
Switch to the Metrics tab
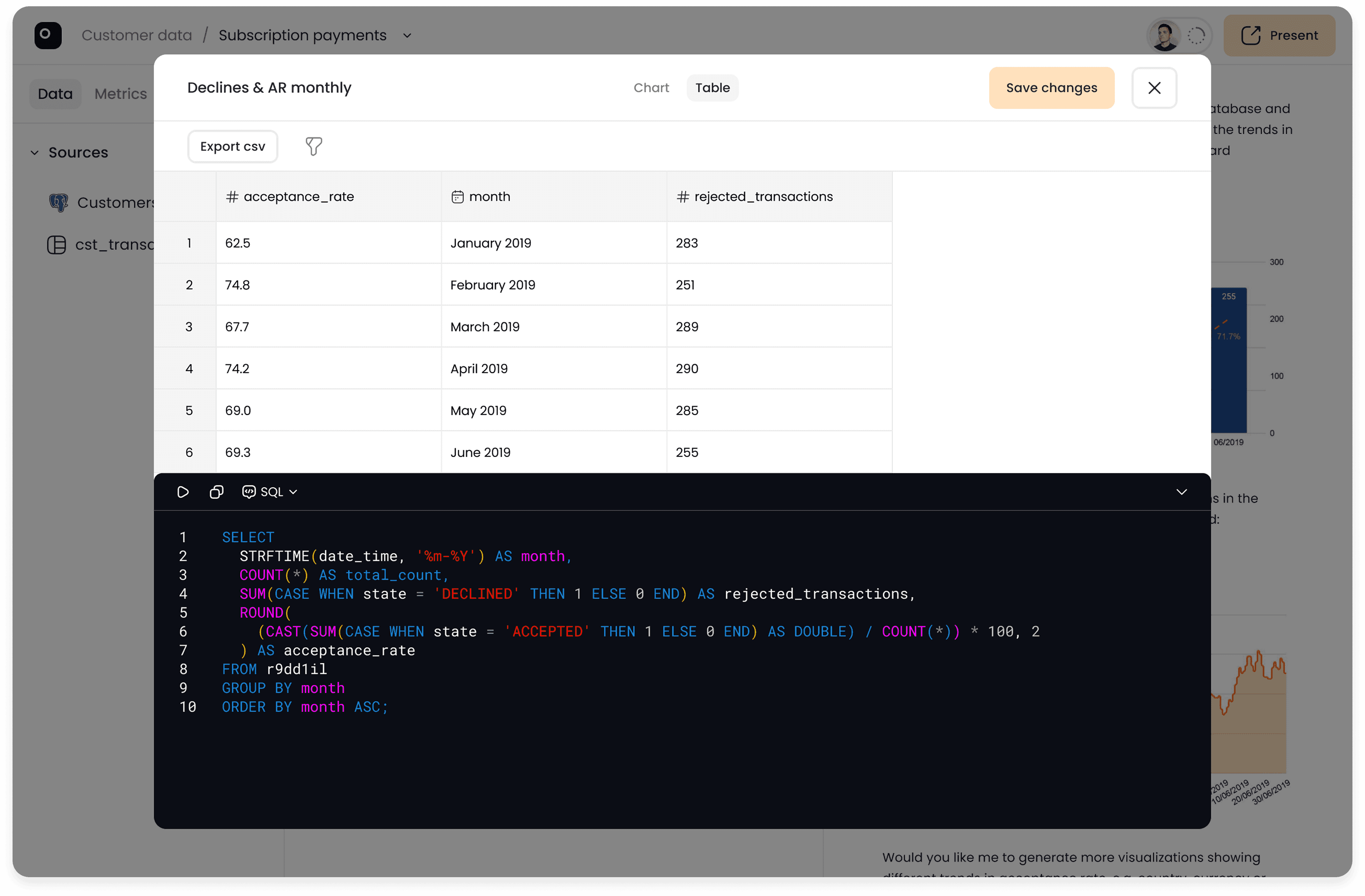click(x=120, y=94)
